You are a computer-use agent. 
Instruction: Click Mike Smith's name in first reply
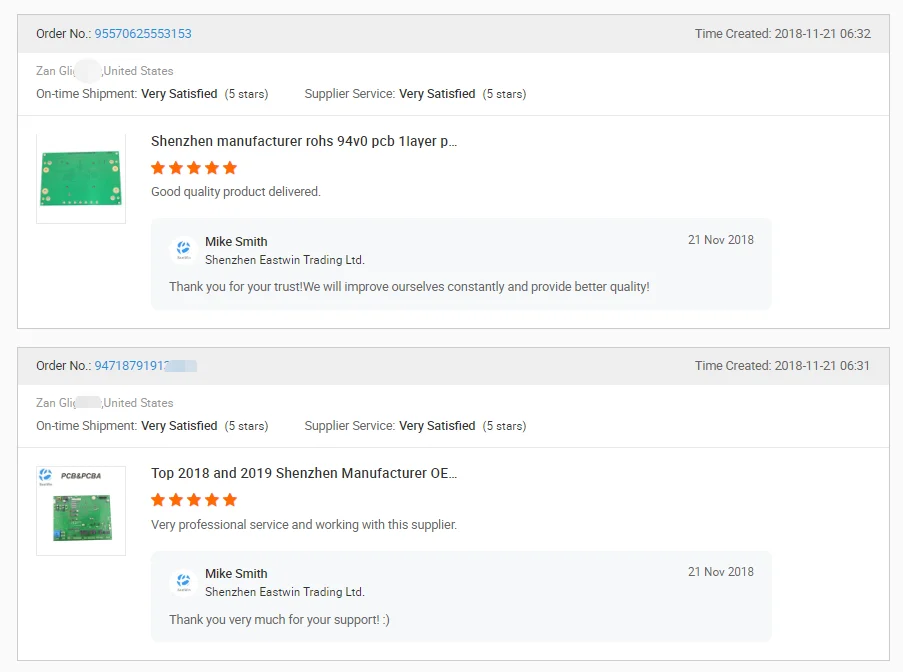[x=236, y=241]
